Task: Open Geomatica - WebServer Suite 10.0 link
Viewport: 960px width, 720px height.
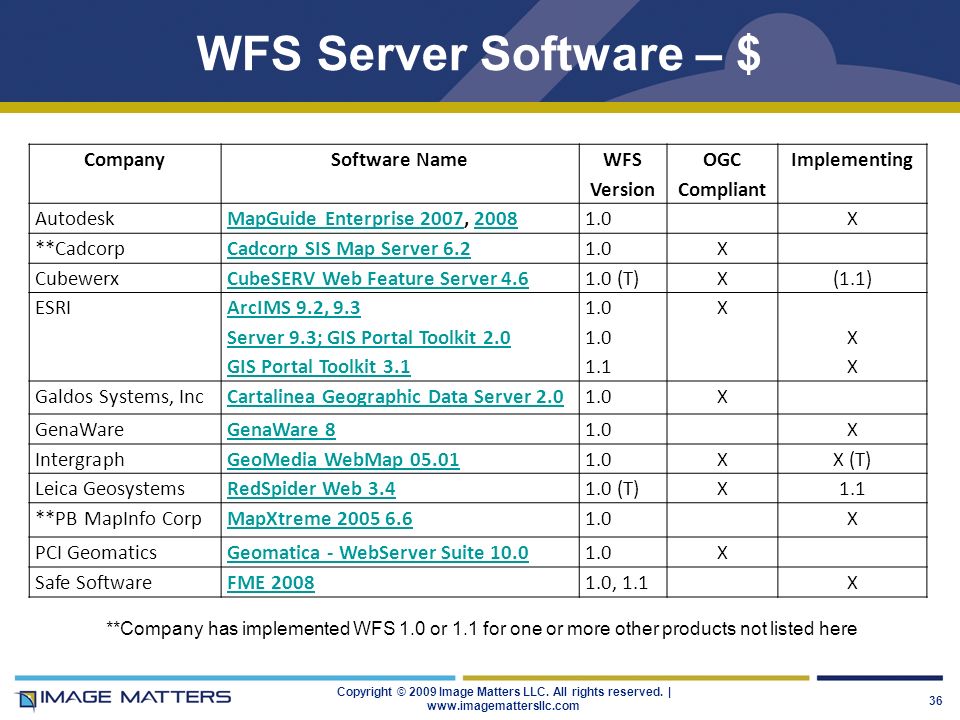Action: click(x=377, y=552)
